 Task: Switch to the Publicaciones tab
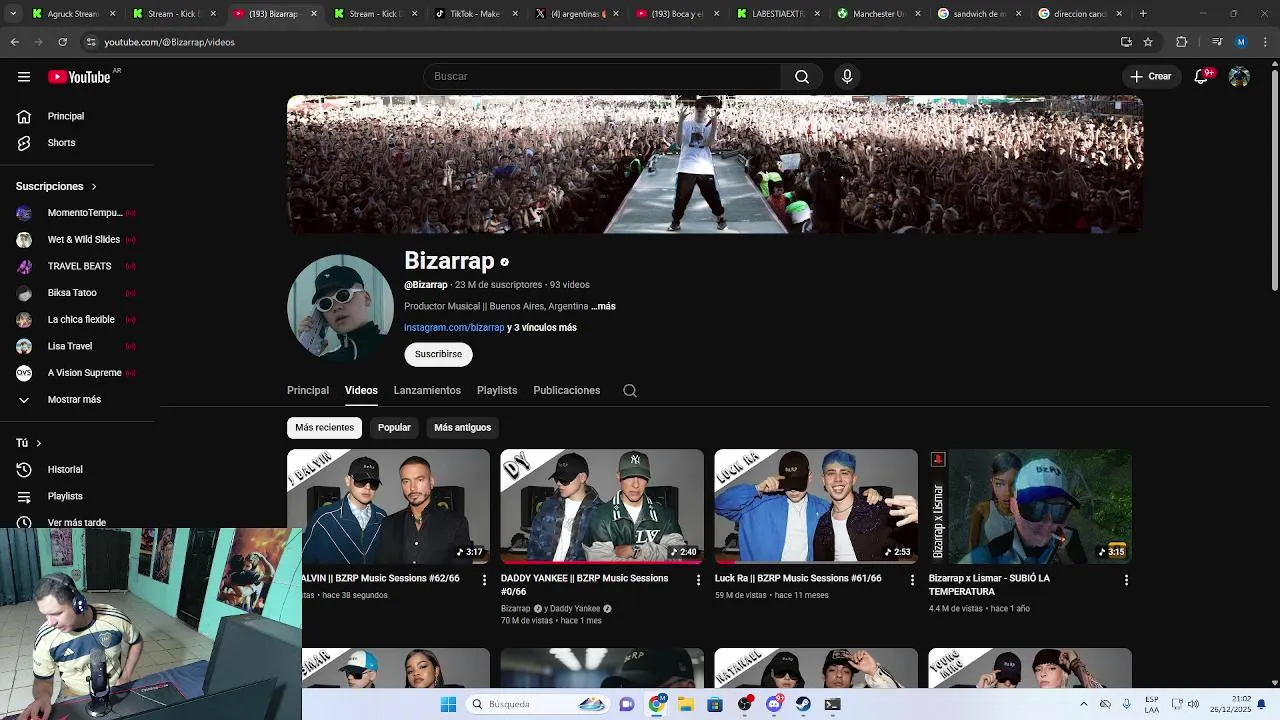[x=567, y=391]
